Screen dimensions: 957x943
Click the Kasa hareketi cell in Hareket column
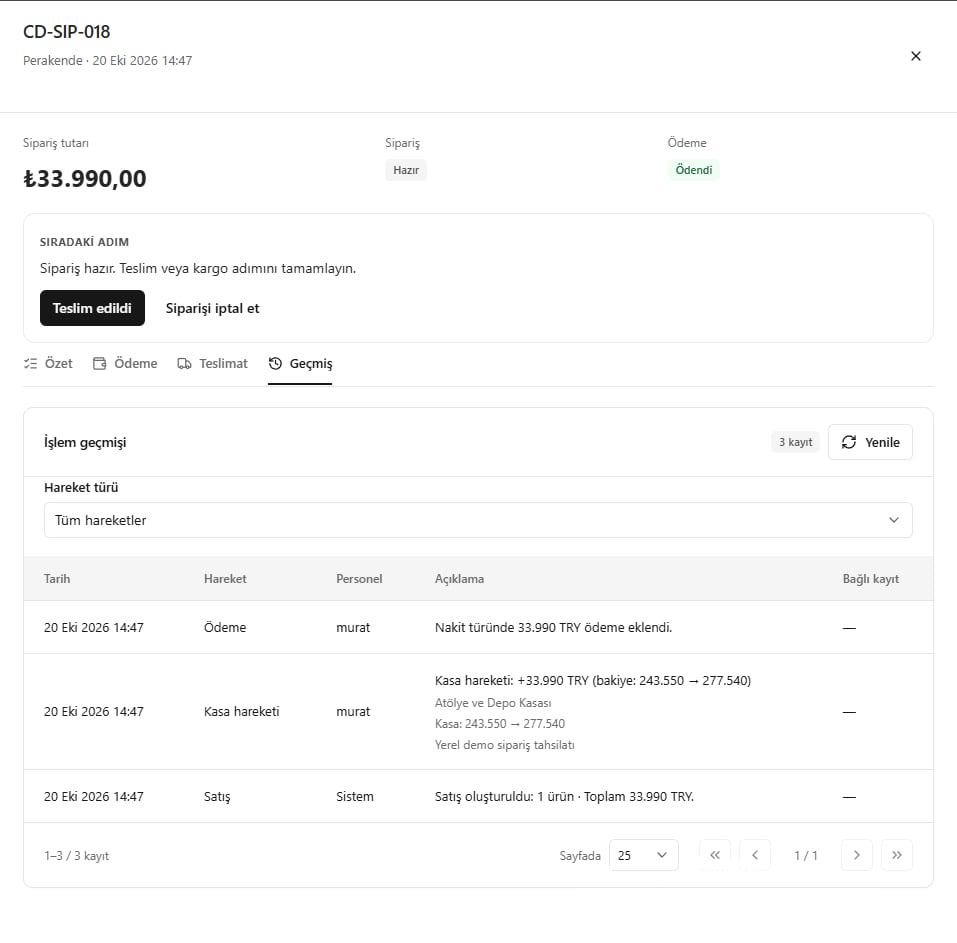242,711
